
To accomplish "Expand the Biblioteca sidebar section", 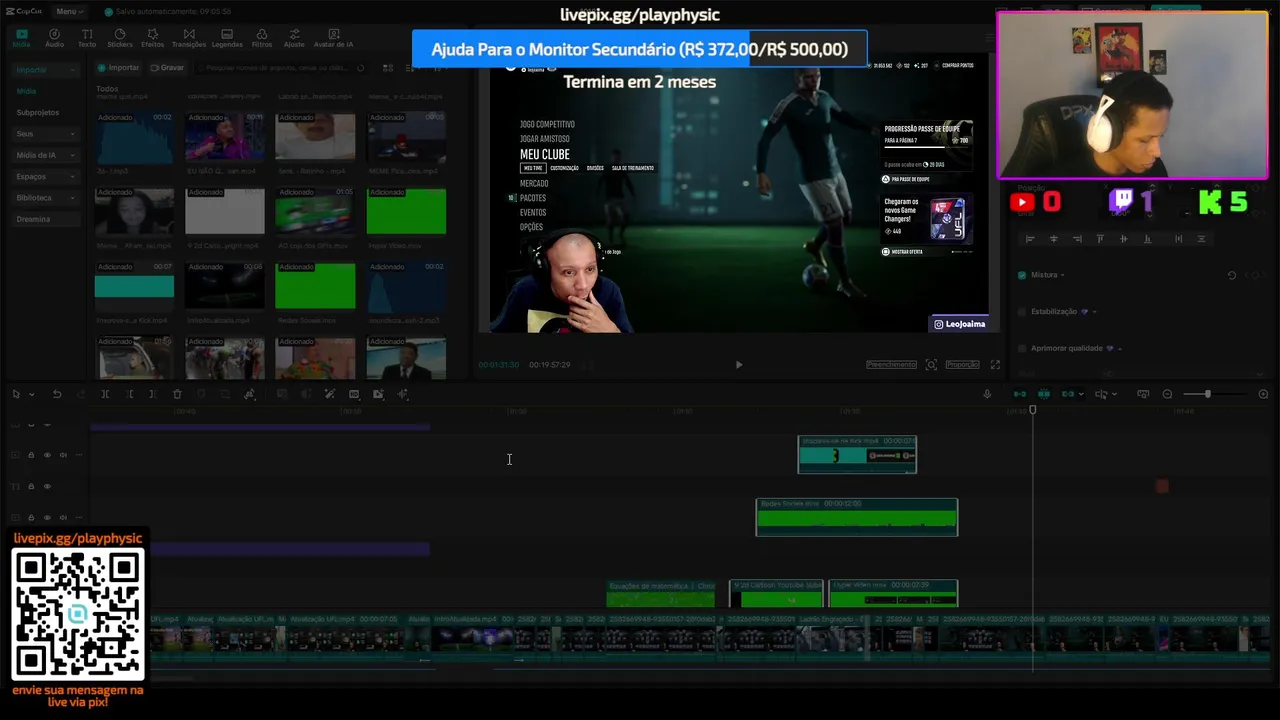I will click(46, 198).
